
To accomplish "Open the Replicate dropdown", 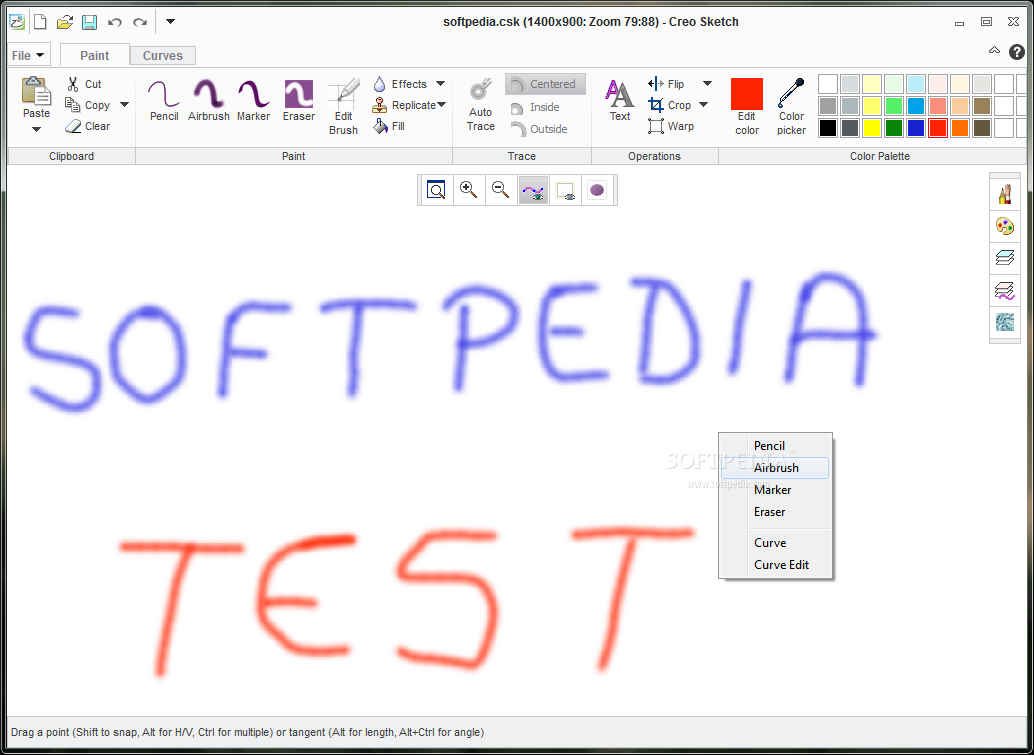I will (441, 105).
